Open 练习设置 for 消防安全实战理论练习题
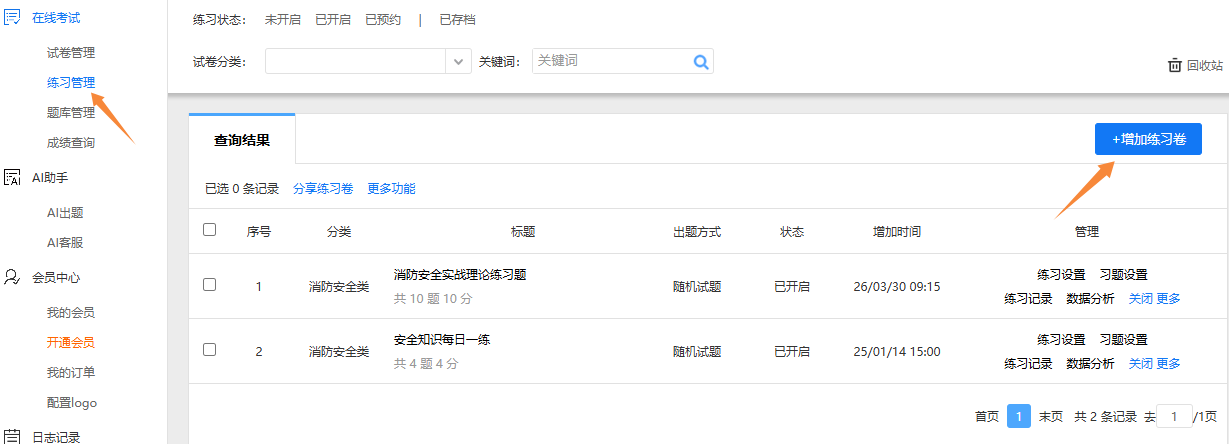Screen dimensions: 1229x444 pos(1061,274)
